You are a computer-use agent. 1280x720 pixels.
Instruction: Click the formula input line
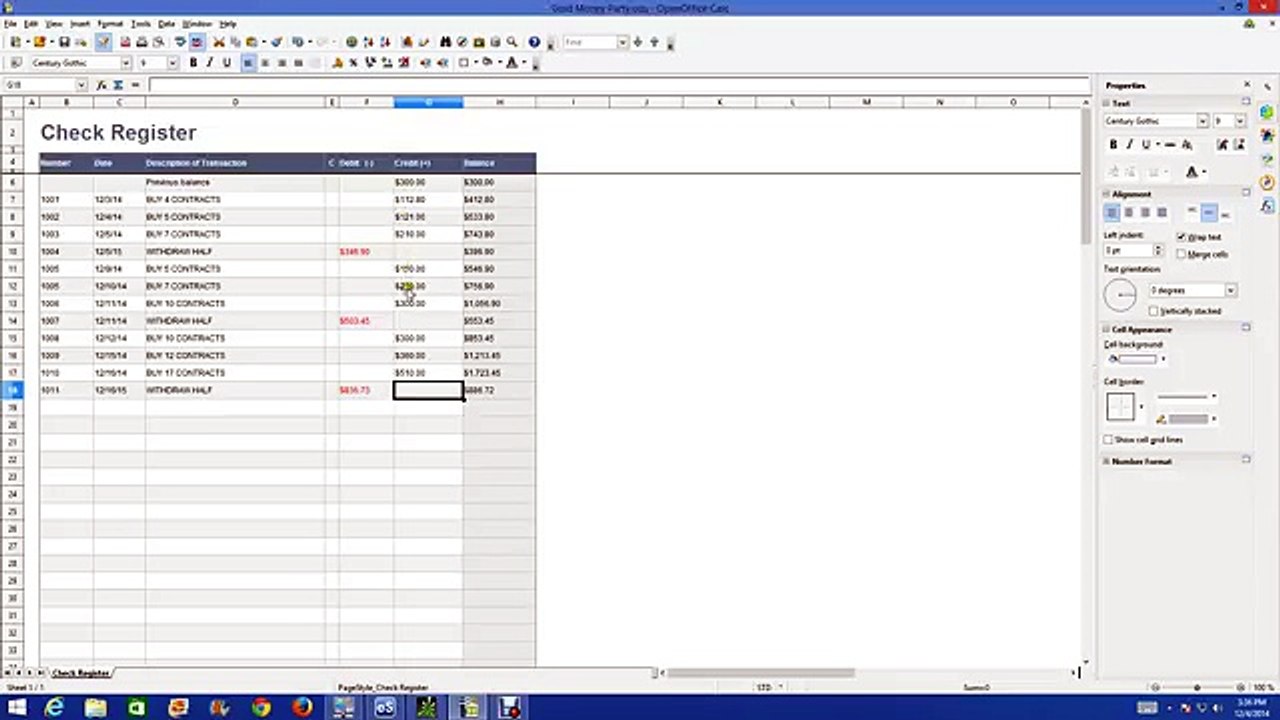point(618,85)
